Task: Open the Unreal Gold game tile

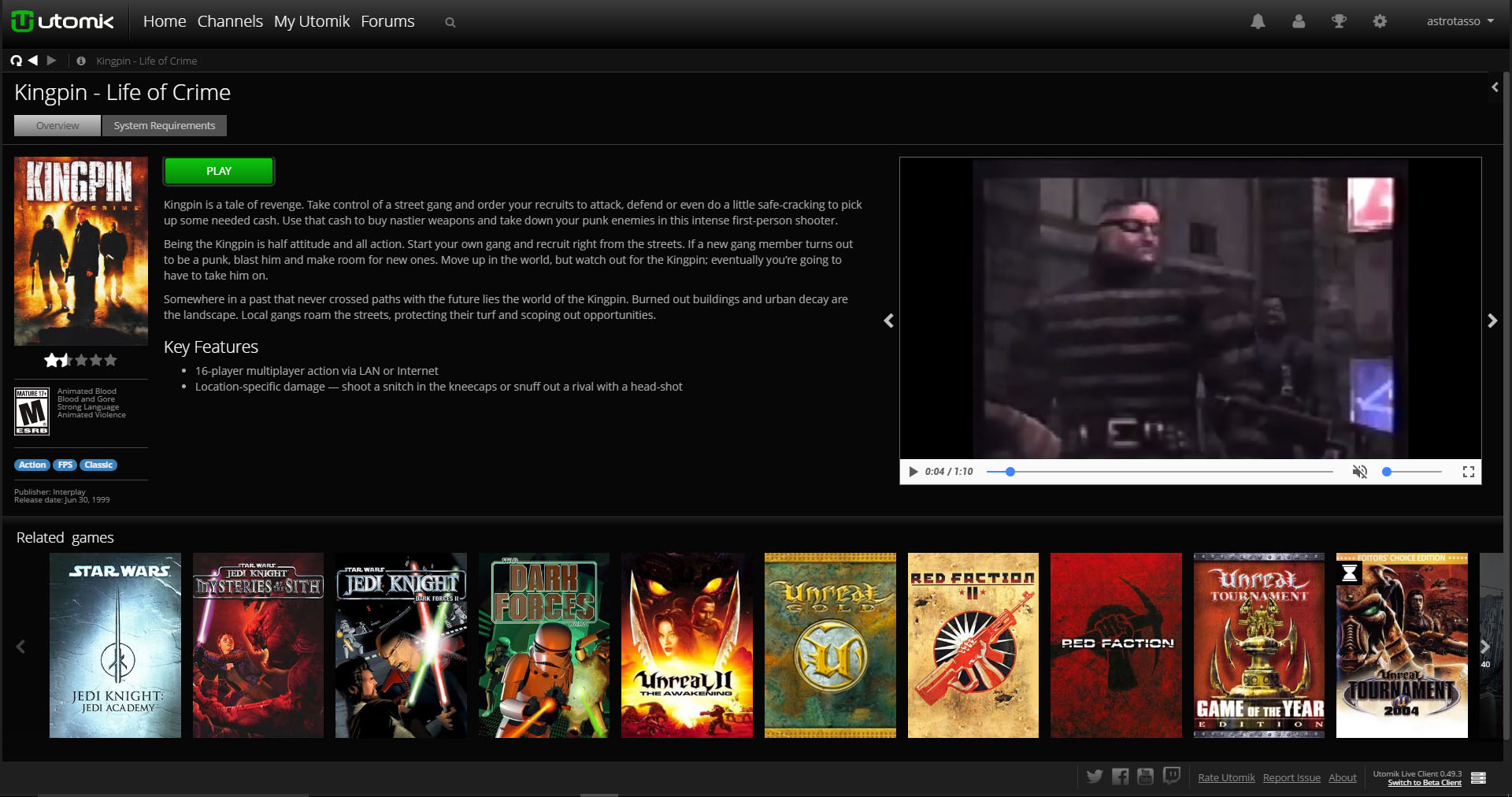Action: (830, 645)
